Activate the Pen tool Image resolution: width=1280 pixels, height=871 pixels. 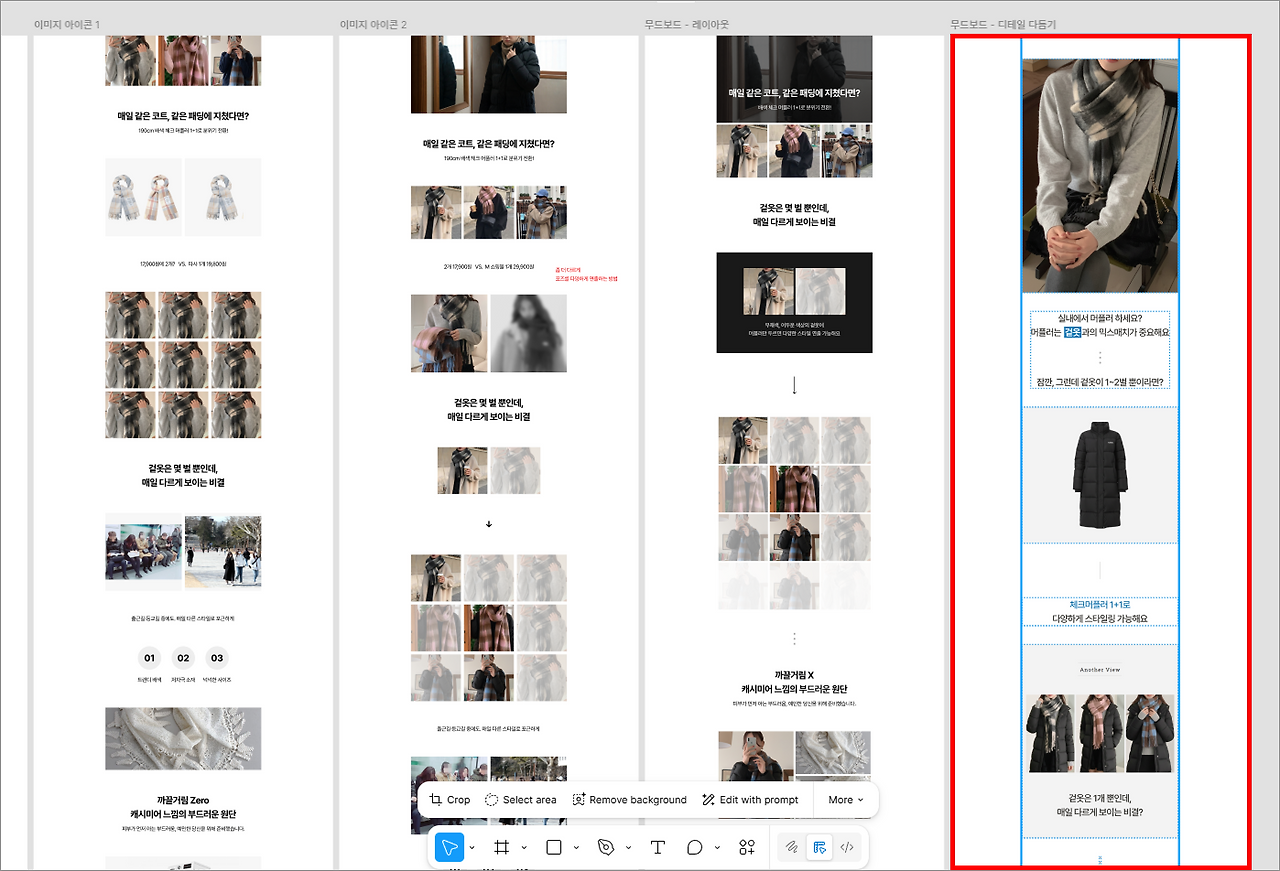pyautogui.click(x=606, y=847)
